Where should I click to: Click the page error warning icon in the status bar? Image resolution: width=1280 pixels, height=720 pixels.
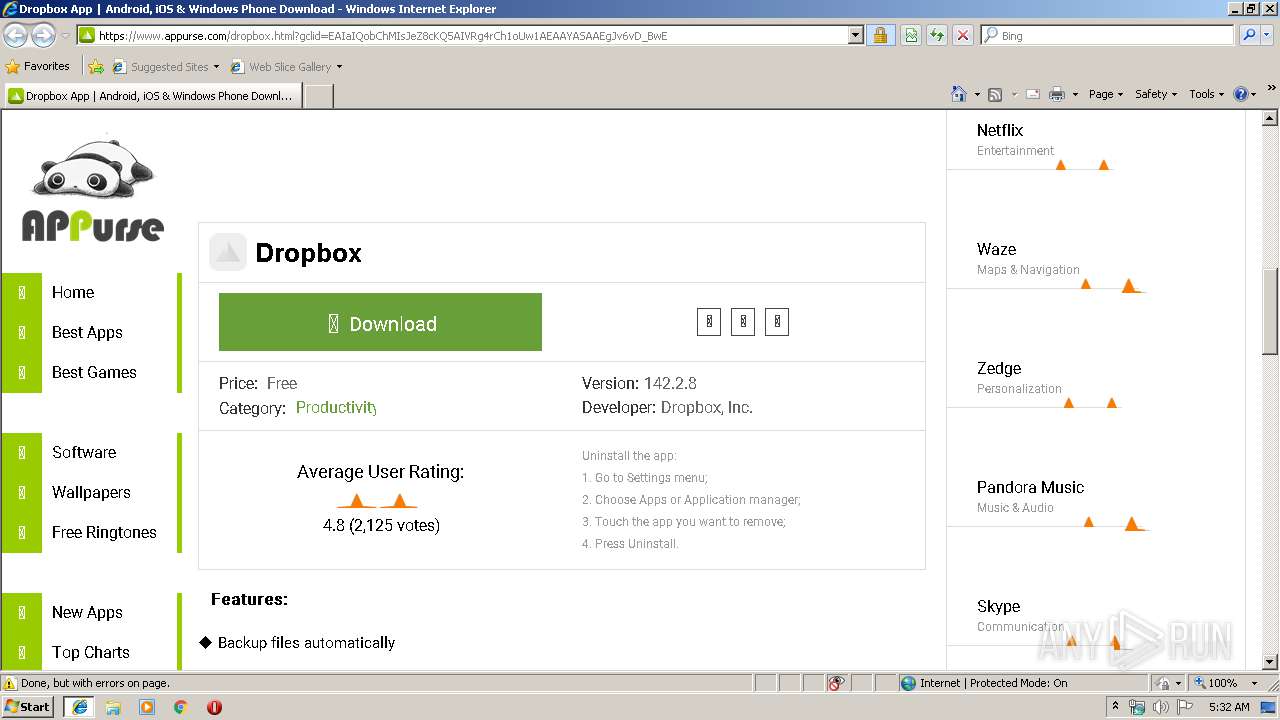pos(10,683)
